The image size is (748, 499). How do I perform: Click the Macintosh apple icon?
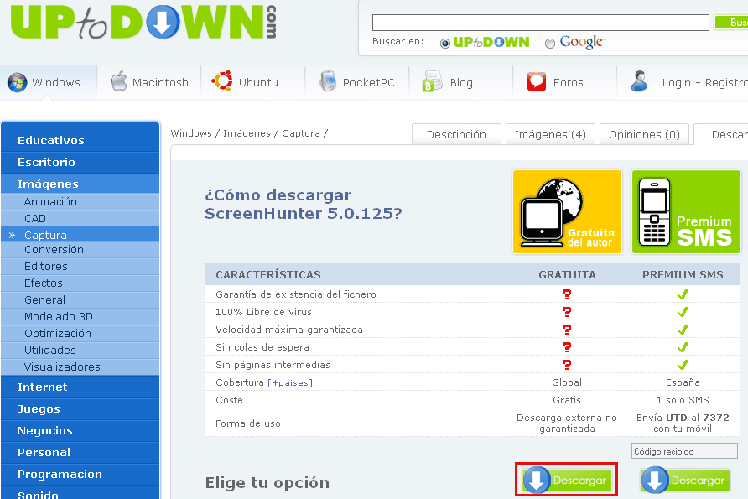[x=119, y=81]
